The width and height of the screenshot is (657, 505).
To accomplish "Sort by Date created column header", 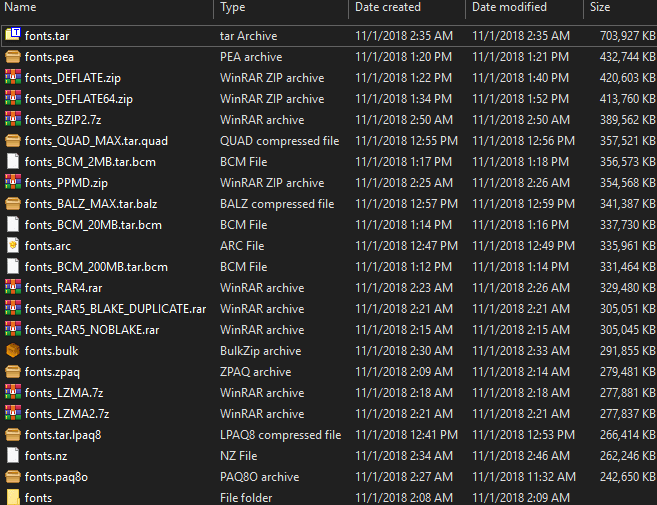I will pyautogui.click(x=388, y=7).
